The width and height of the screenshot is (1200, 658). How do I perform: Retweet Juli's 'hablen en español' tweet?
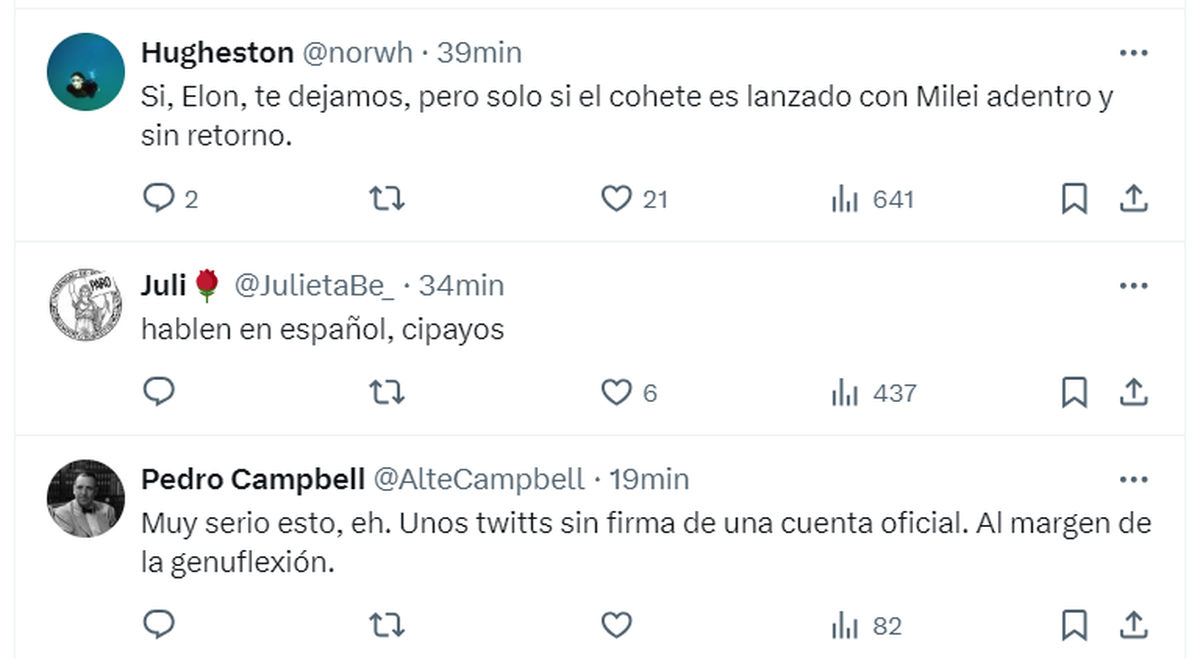pos(387,392)
